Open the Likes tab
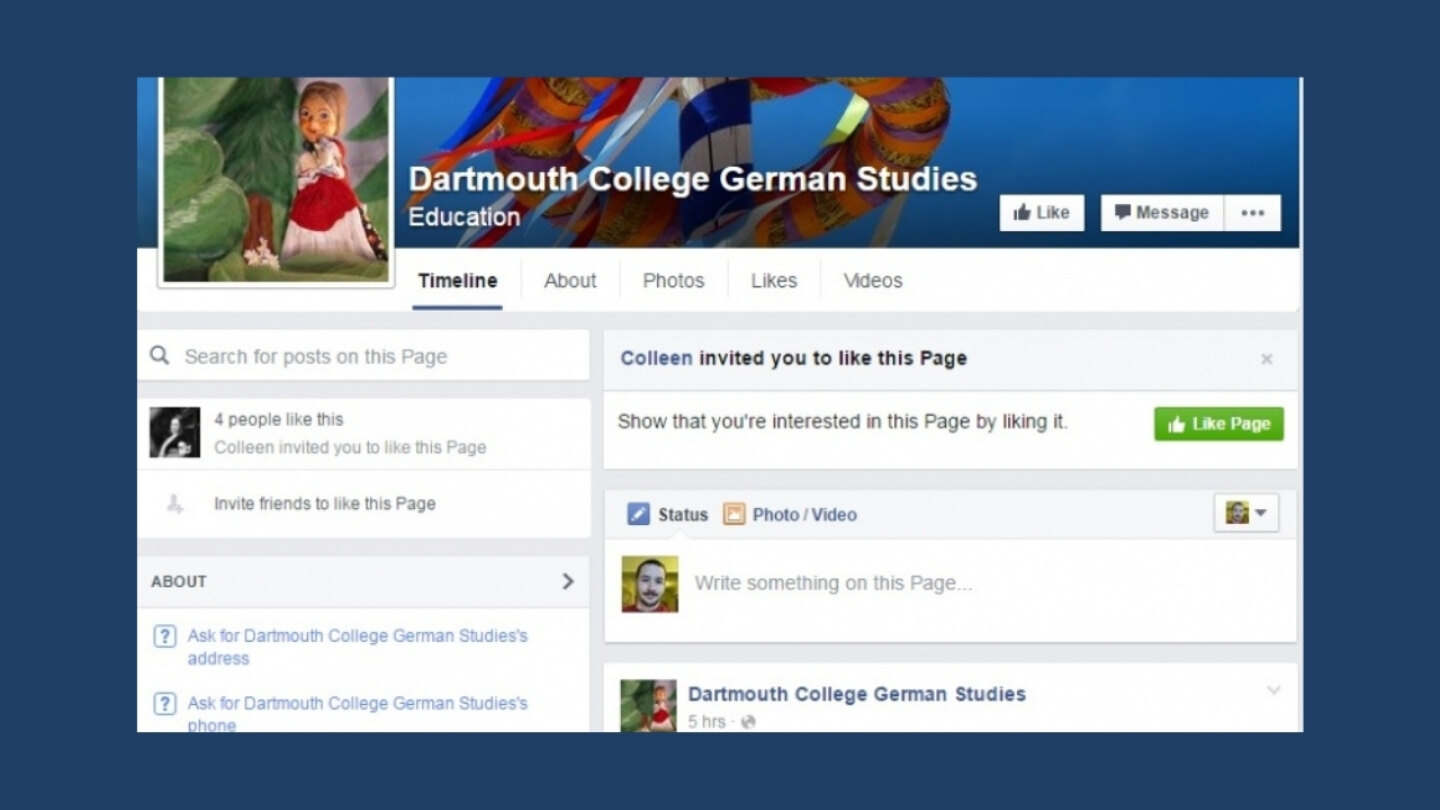 pos(774,281)
